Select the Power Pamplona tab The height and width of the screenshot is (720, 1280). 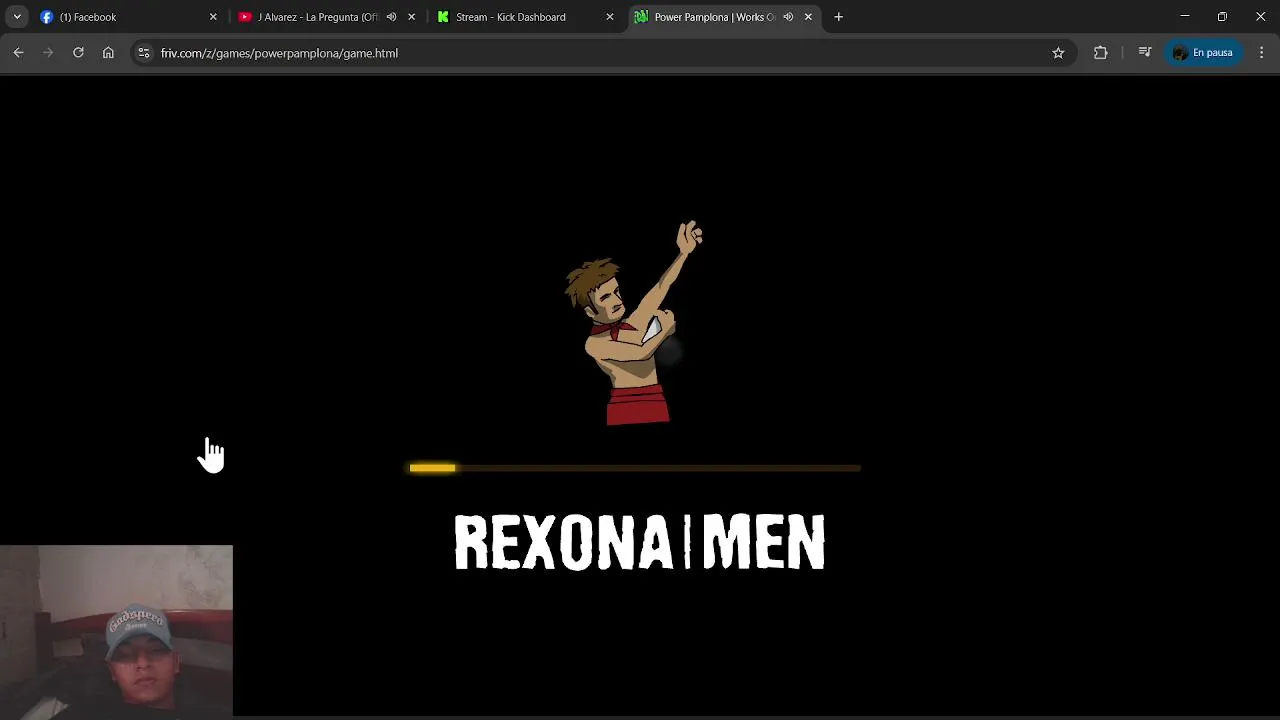[722, 17]
